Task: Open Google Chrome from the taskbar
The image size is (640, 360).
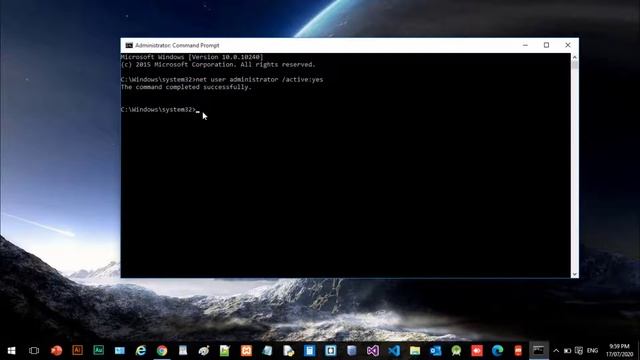Action: 162,351
